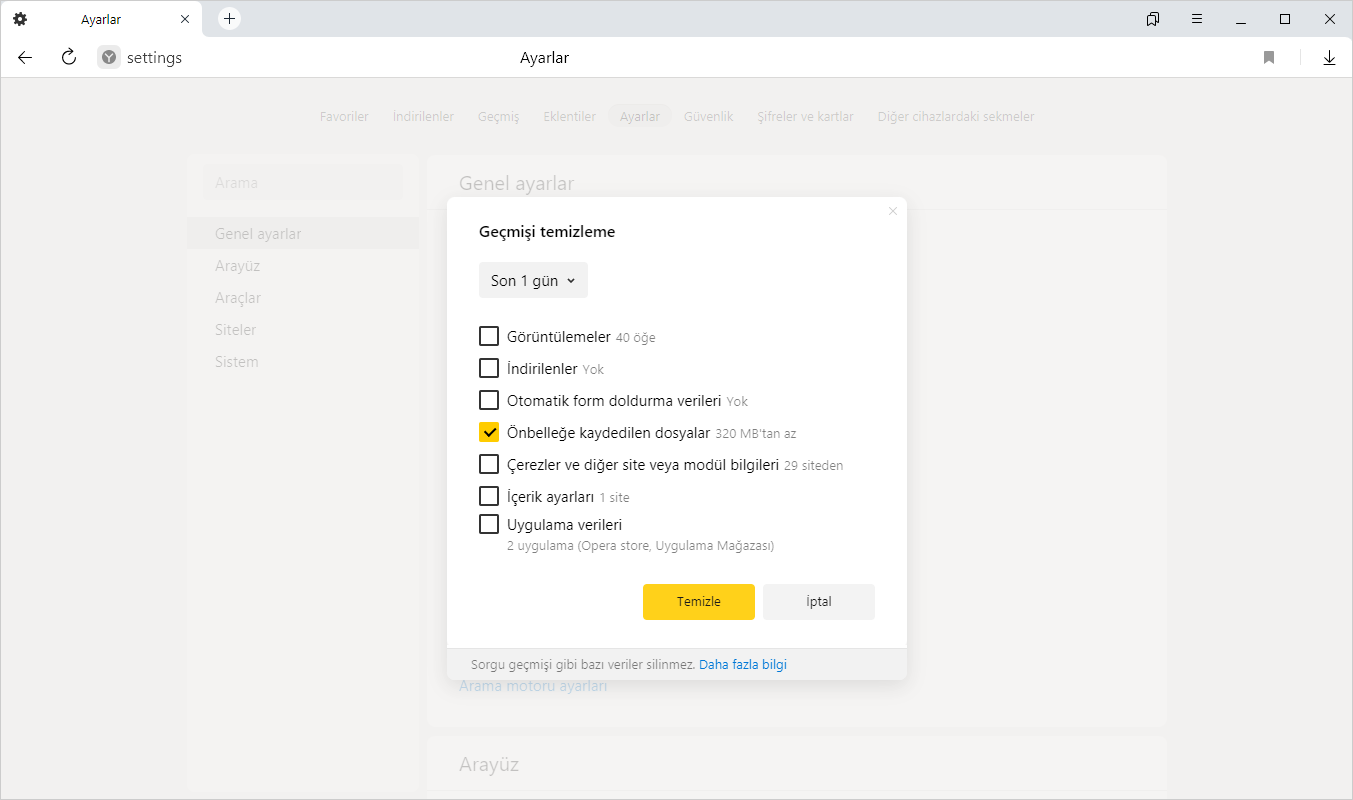Open the browser hamburger menu icon
The image size is (1353, 800).
click(1197, 19)
